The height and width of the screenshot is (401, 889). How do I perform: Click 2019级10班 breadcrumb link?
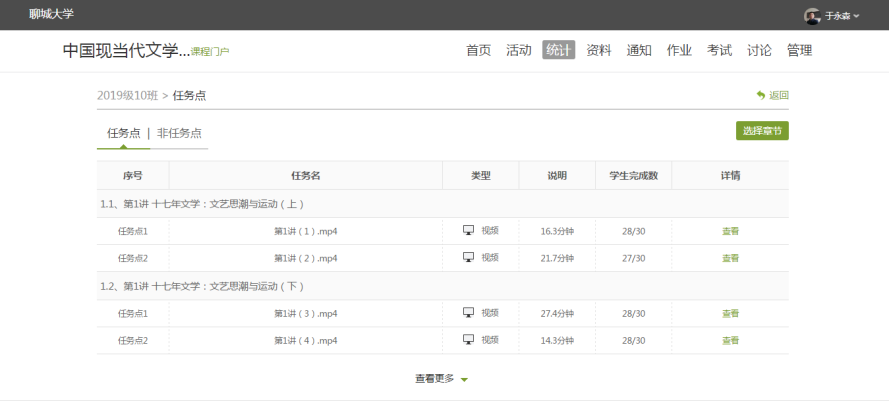(x=127, y=95)
